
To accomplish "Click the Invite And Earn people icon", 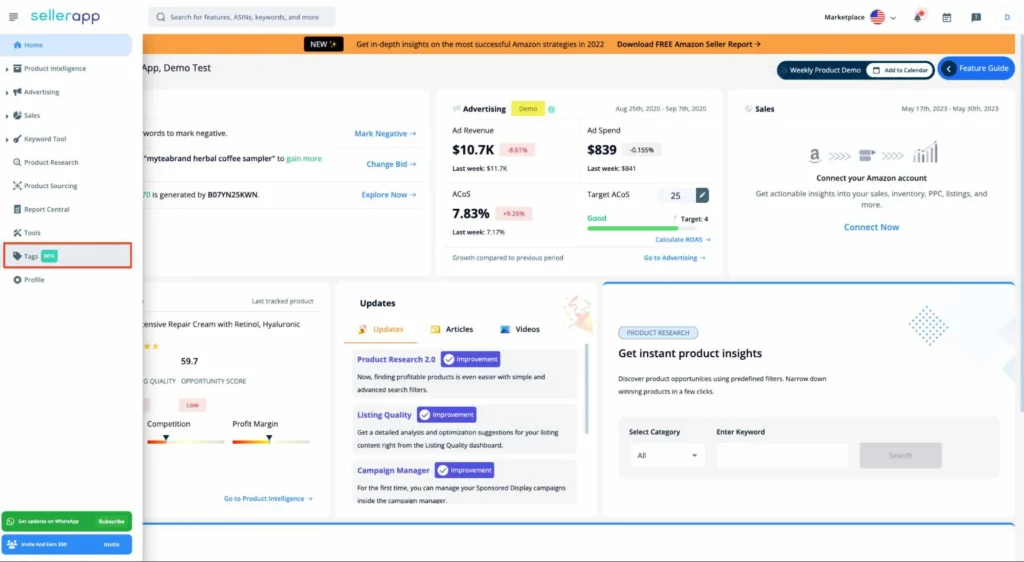I will coord(11,544).
